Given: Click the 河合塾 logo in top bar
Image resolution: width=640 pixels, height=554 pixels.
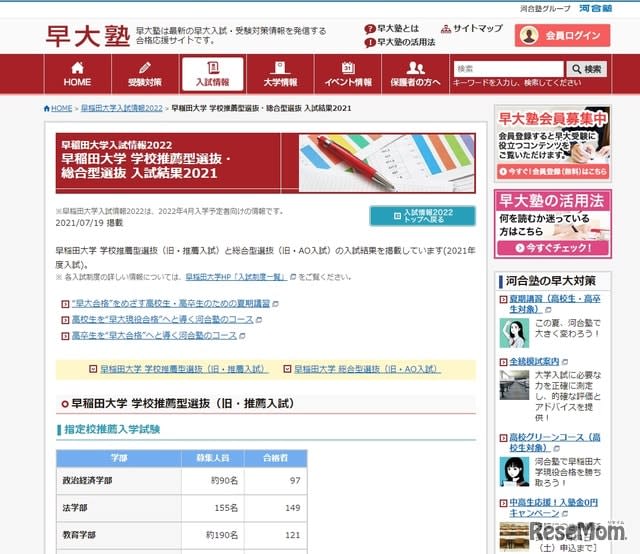Looking at the screenshot, I should point(596,8).
